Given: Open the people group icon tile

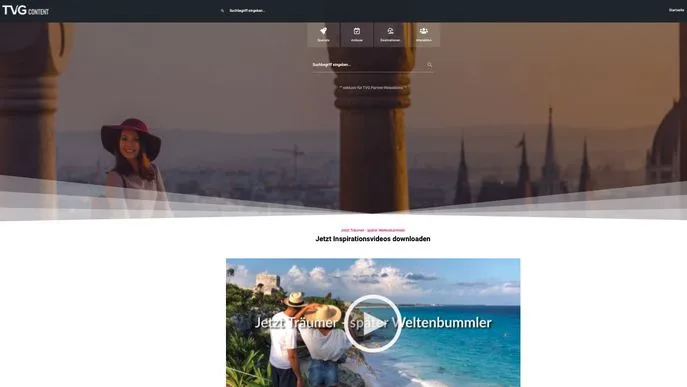Looking at the screenshot, I should tap(424, 35).
